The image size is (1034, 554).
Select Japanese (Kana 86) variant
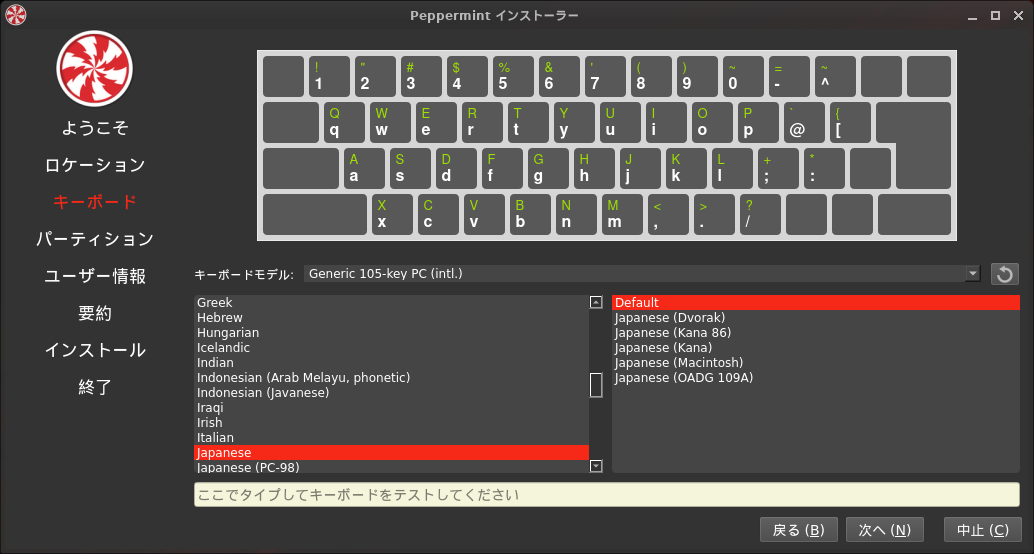point(816,333)
